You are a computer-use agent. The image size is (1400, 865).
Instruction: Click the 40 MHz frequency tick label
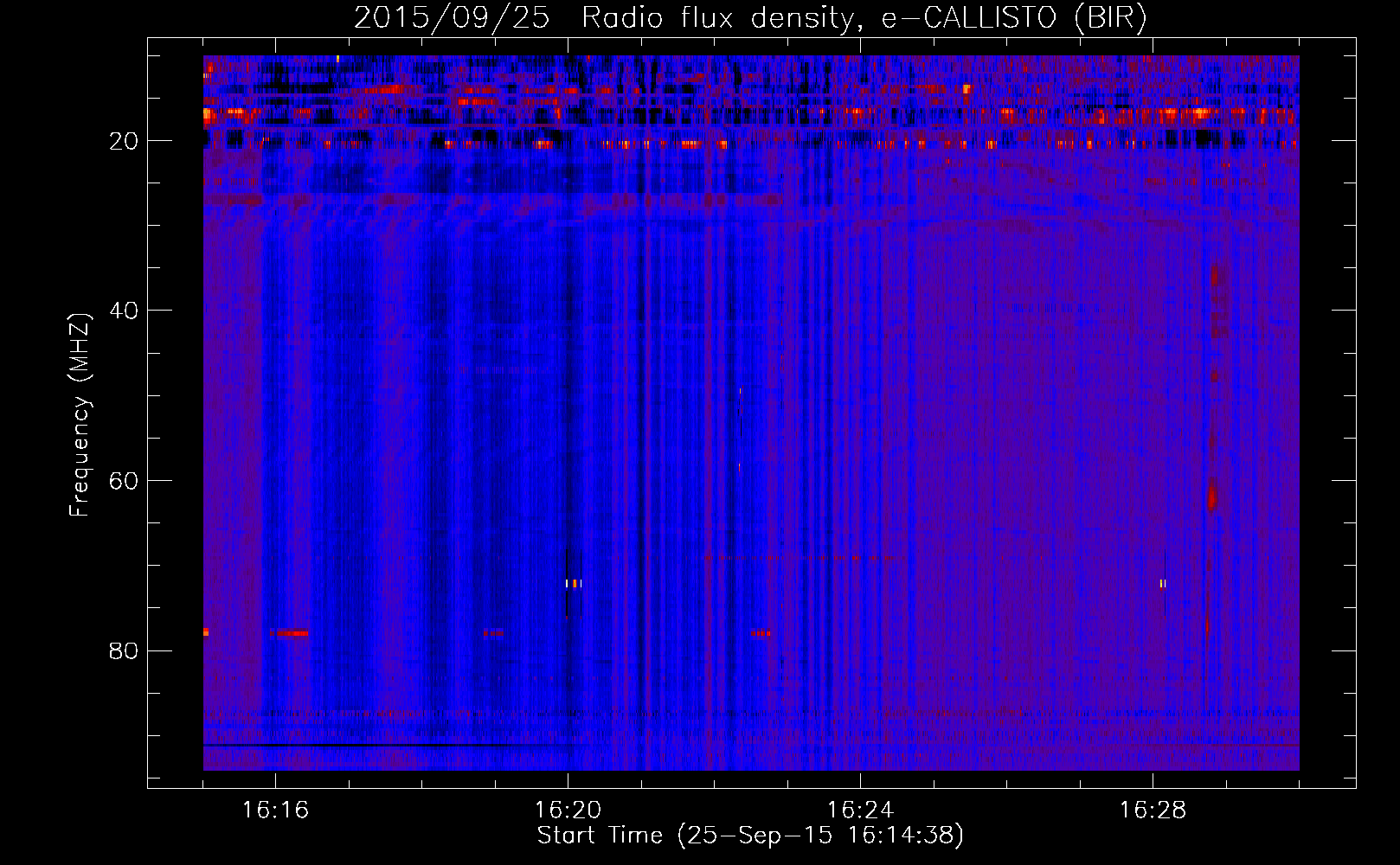(x=125, y=311)
